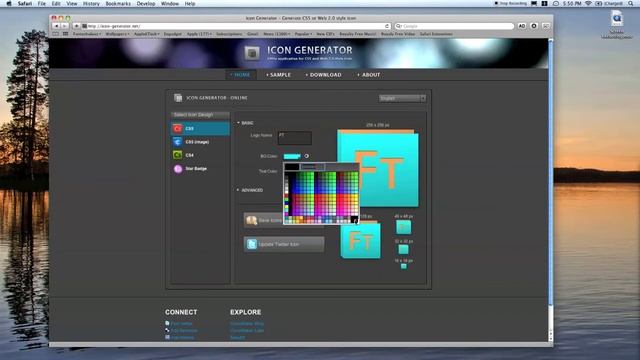The height and width of the screenshot is (360, 640).
Task: Click the page vertical scrollbar
Action: [x=551, y=190]
